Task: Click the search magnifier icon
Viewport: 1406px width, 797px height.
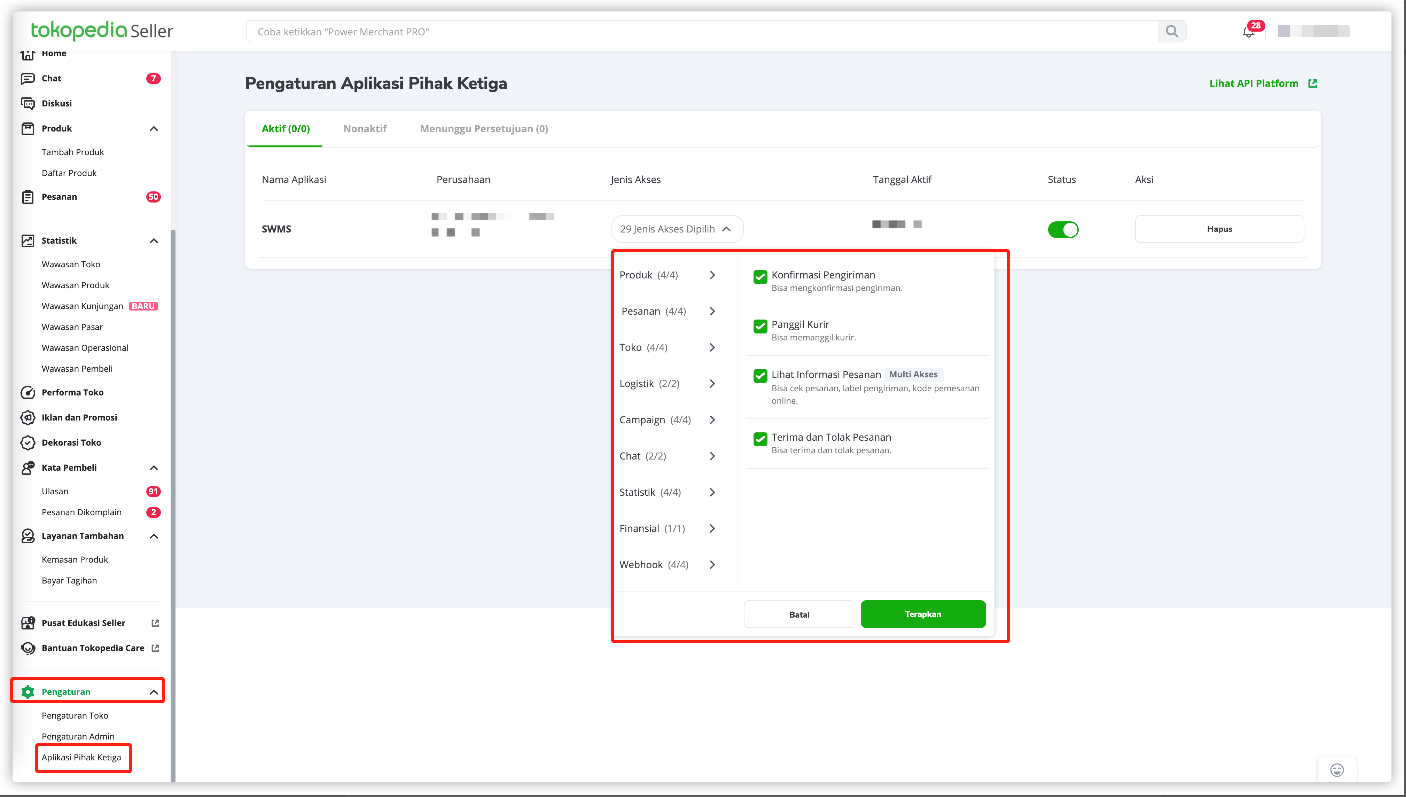Action: [1172, 32]
